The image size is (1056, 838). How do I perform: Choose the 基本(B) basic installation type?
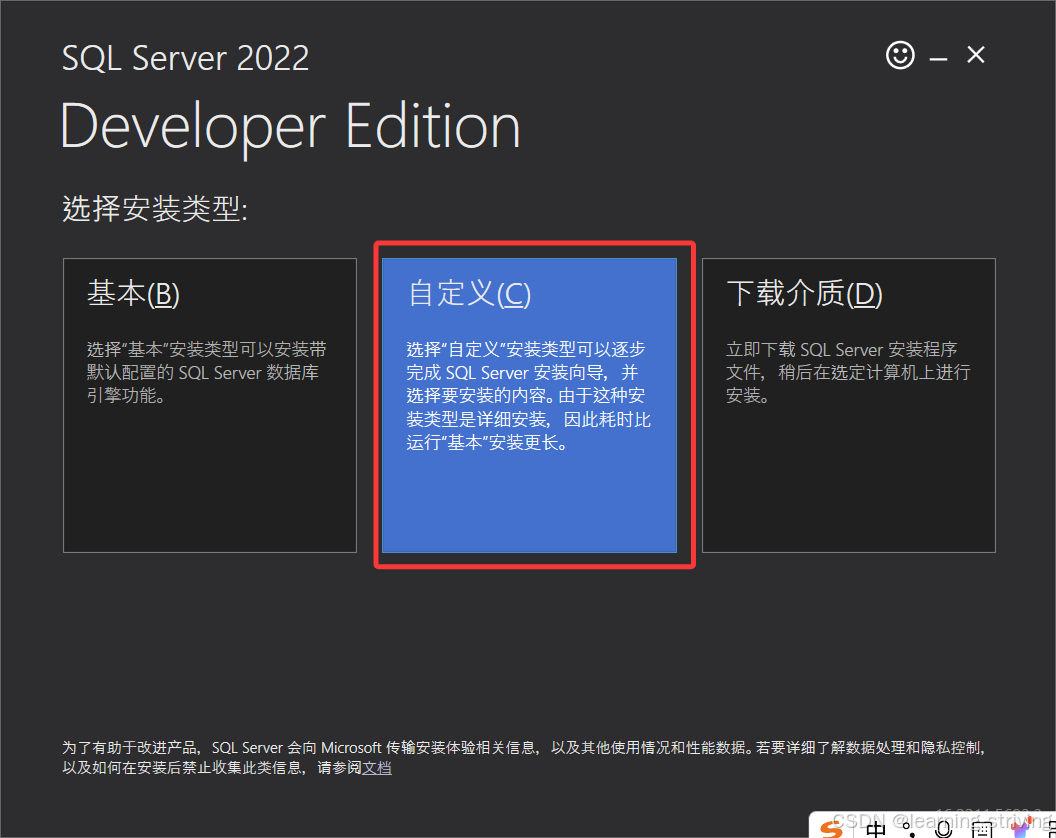tap(209, 405)
